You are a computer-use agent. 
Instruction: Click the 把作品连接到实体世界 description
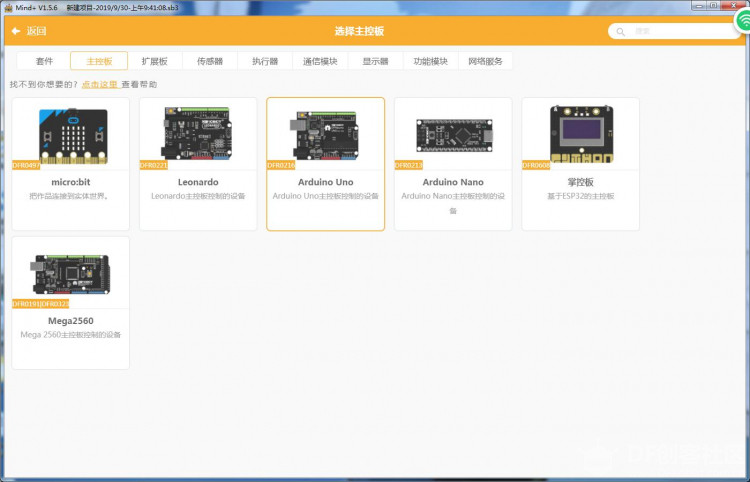coord(70,196)
